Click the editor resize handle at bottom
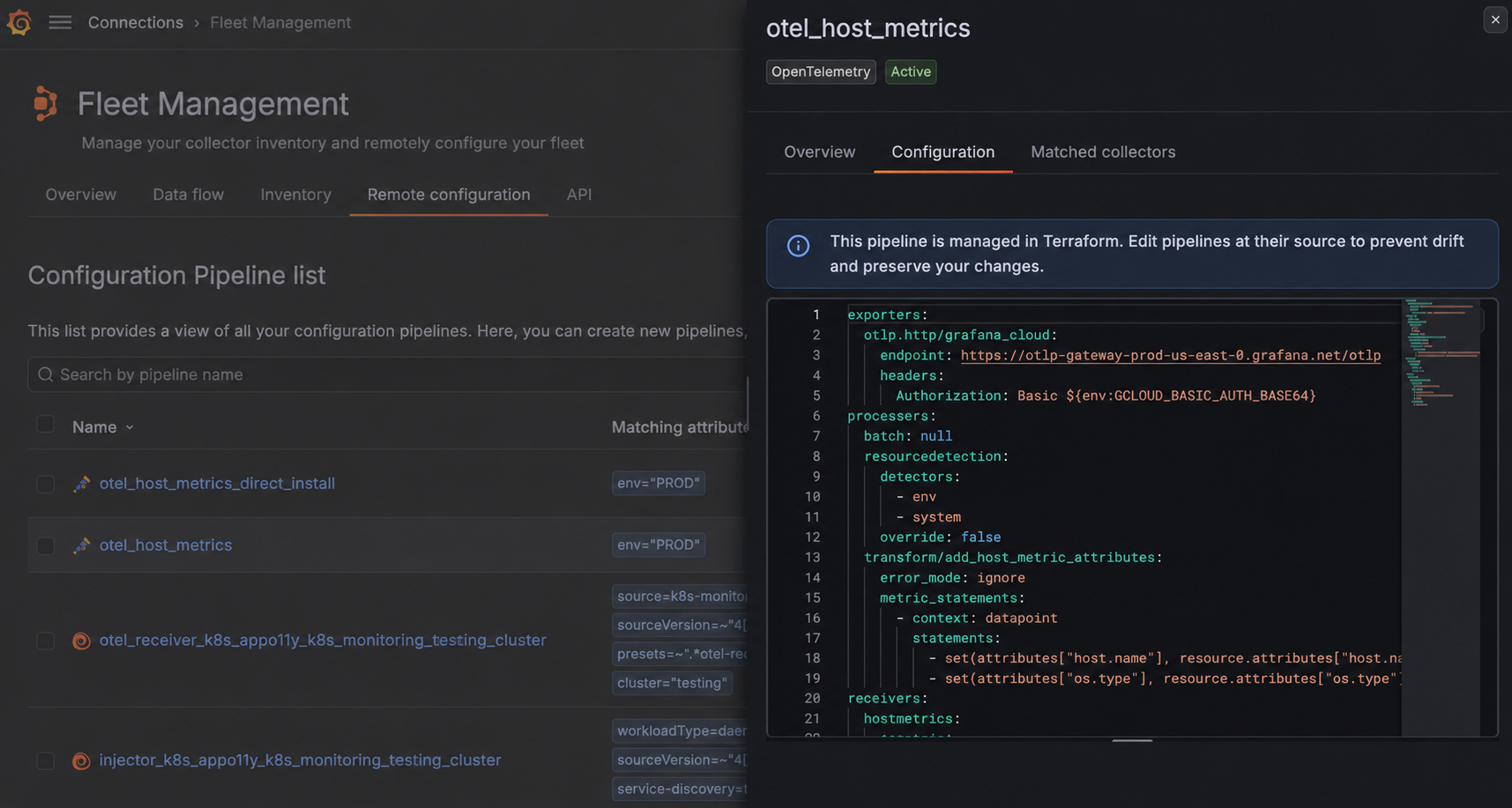 coord(1132,740)
